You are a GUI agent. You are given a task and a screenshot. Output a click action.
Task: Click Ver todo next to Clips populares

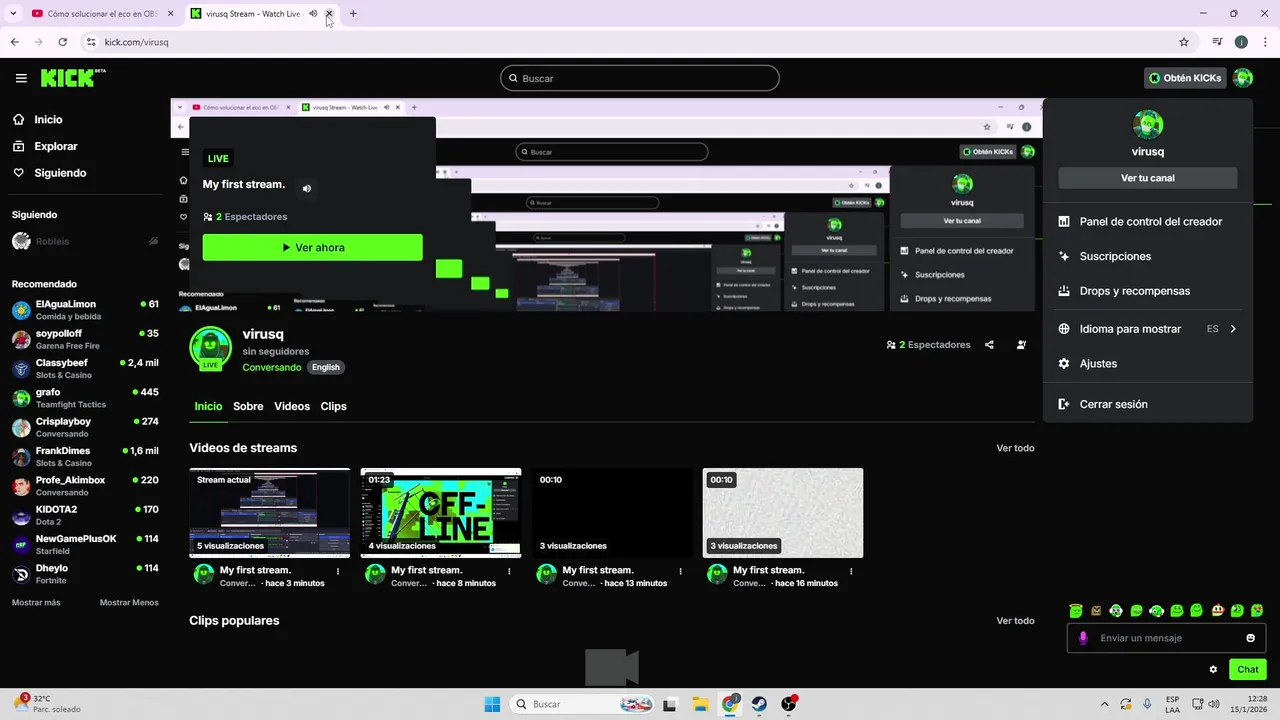pyautogui.click(x=1015, y=621)
